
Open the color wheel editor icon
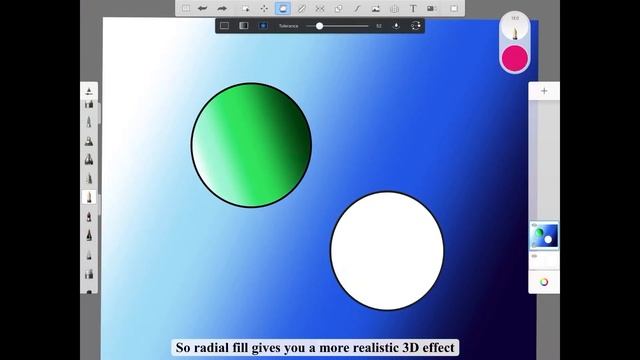pos(544,282)
